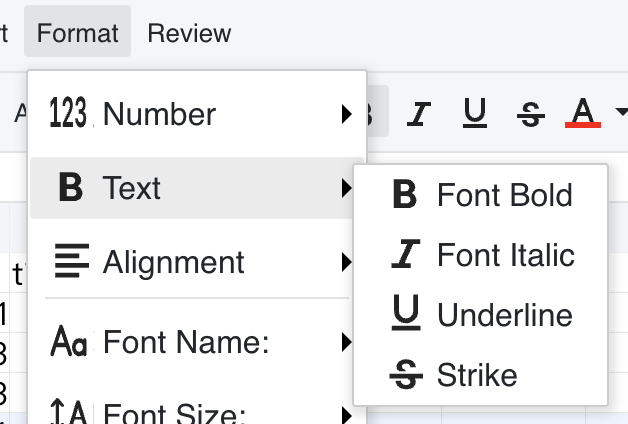Expand the Number submenu arrow

[x=346, y=114]
